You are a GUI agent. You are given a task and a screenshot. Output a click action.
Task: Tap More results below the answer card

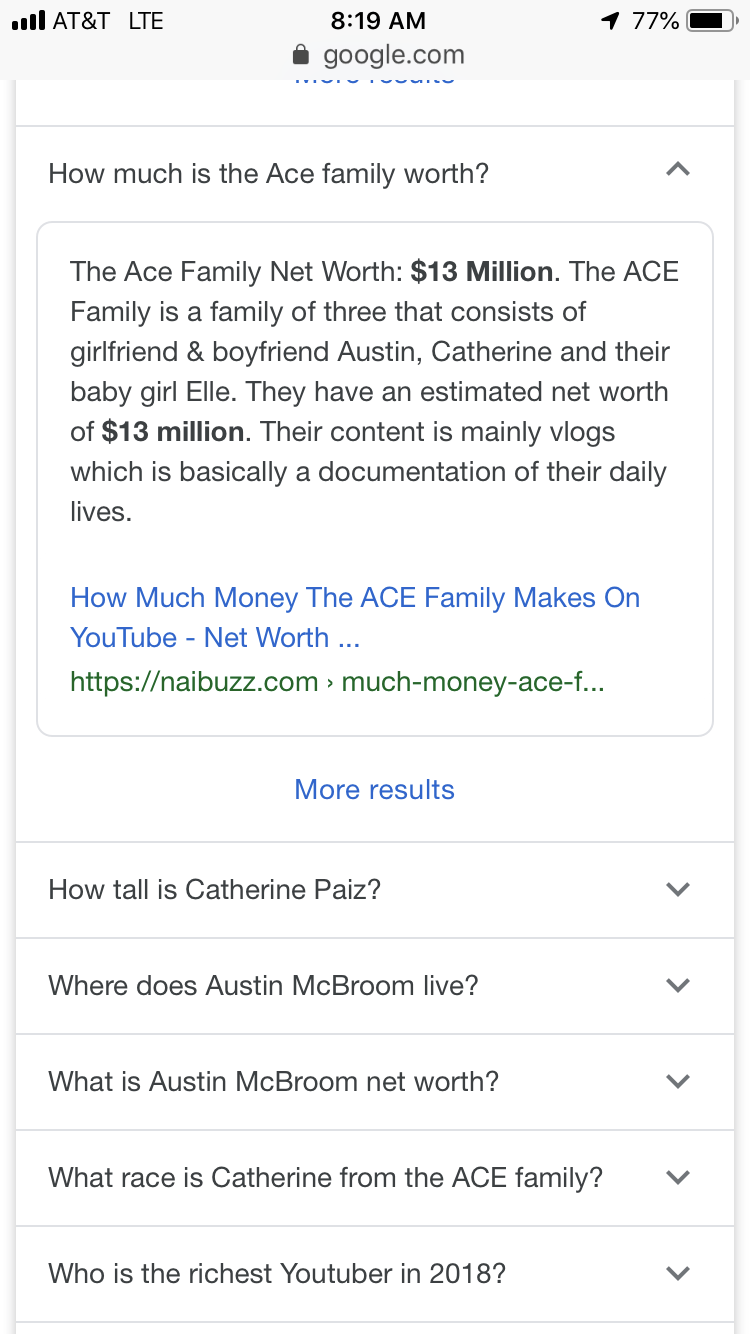pyautogui.click(x=375, y=790)
